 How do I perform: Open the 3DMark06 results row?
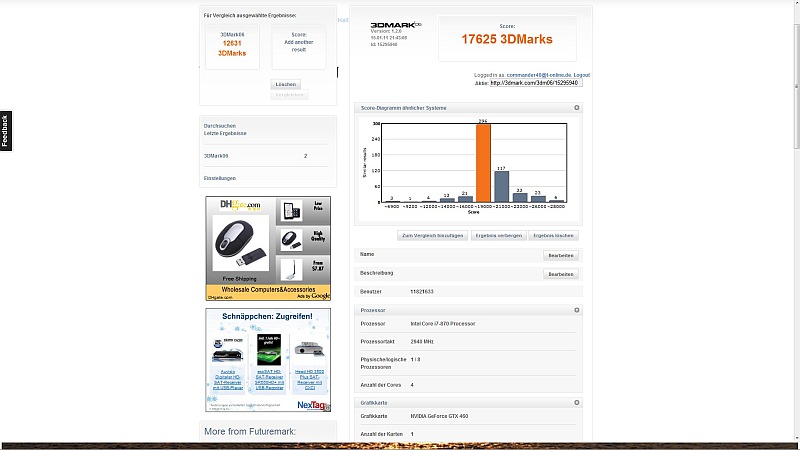click(265, 156)
